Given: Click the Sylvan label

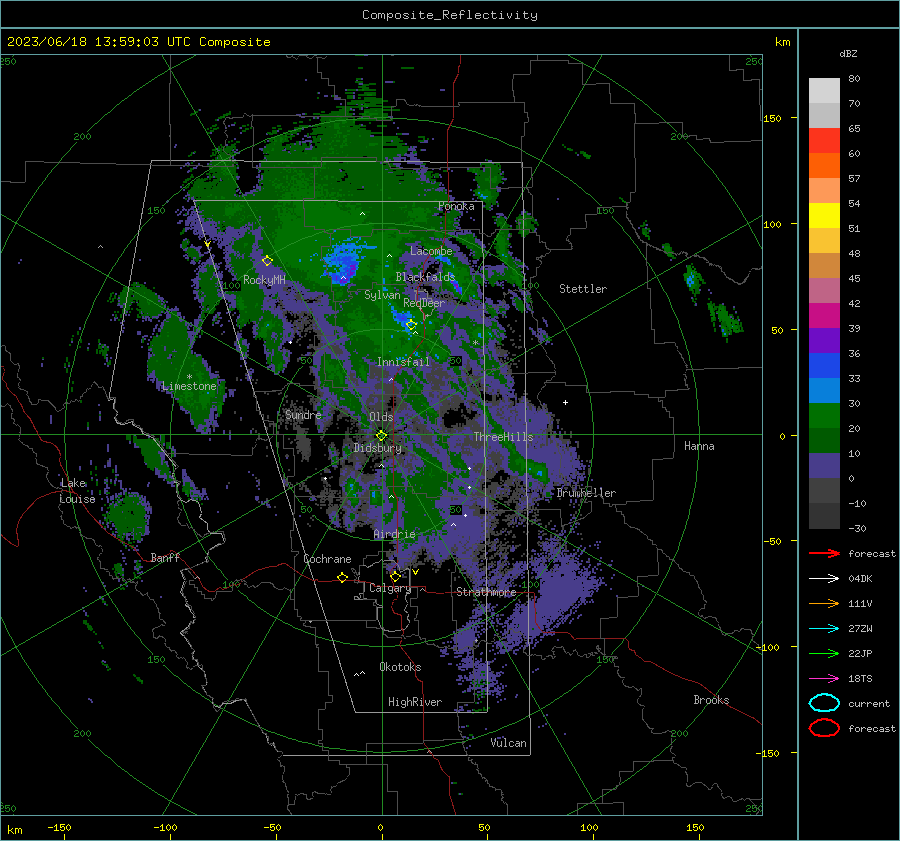Looking at the screenshot, I should pos(382,295).
